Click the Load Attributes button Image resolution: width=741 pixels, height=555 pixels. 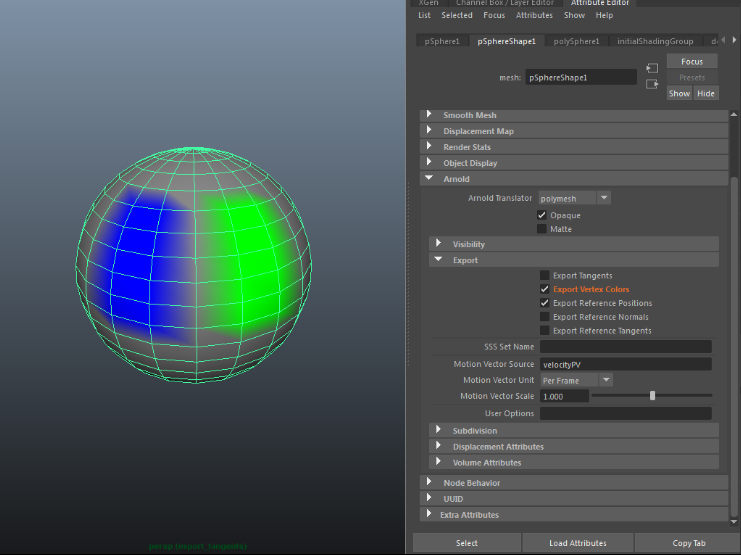pos(577,543)
